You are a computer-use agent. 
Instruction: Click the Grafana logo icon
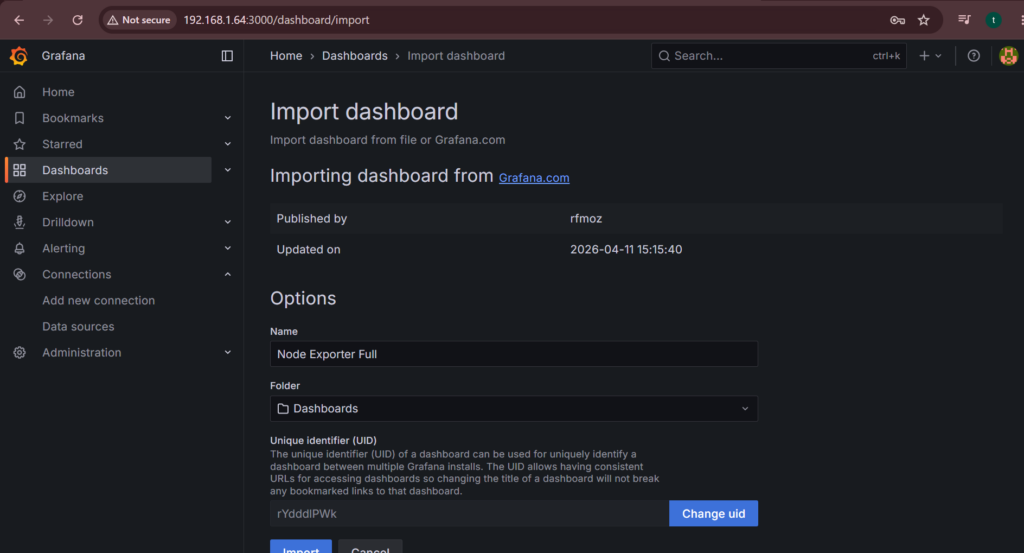(x=19, y=56)
